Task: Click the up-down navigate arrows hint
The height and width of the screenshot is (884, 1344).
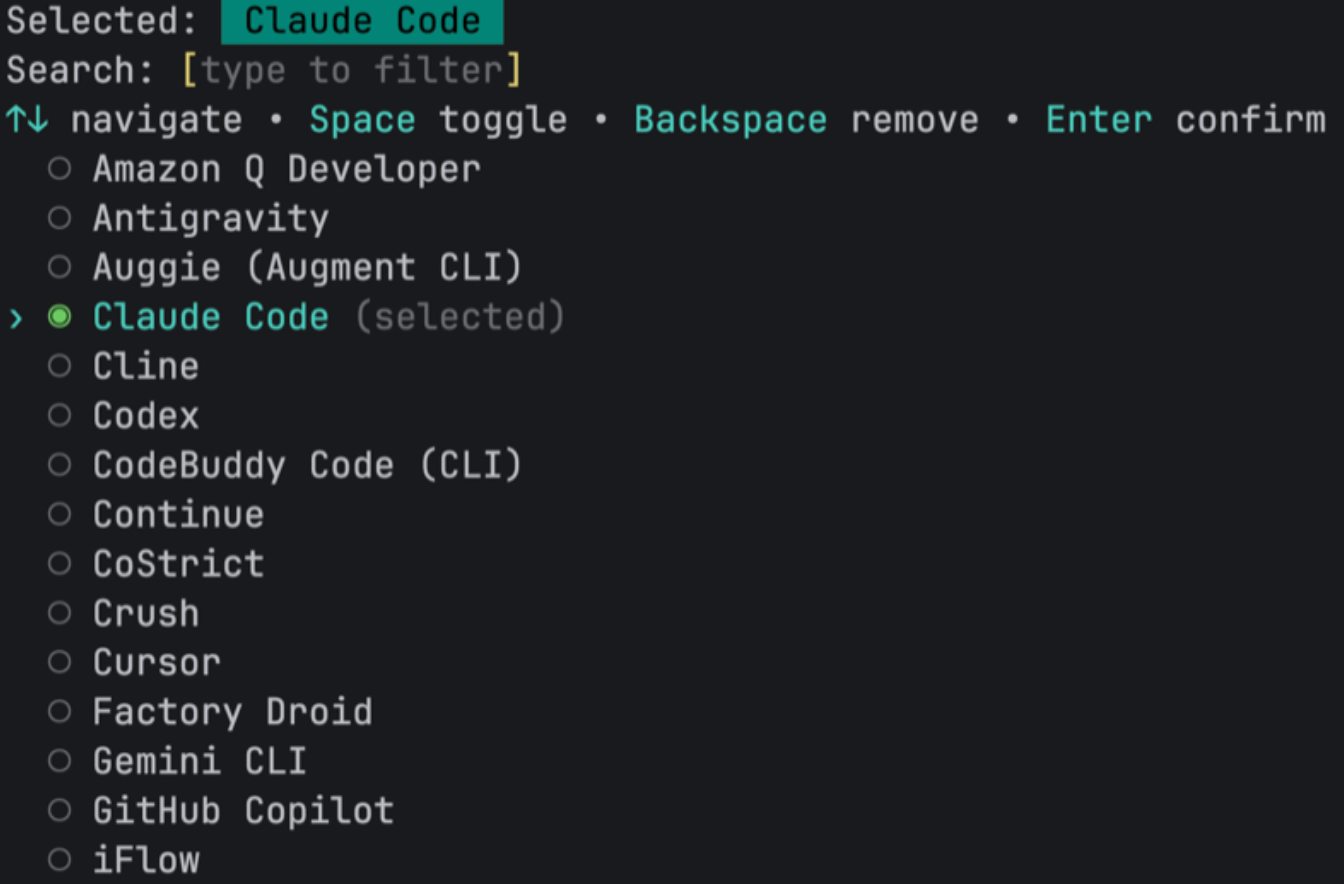Action: pyautogui.click(x=26, y=120)
